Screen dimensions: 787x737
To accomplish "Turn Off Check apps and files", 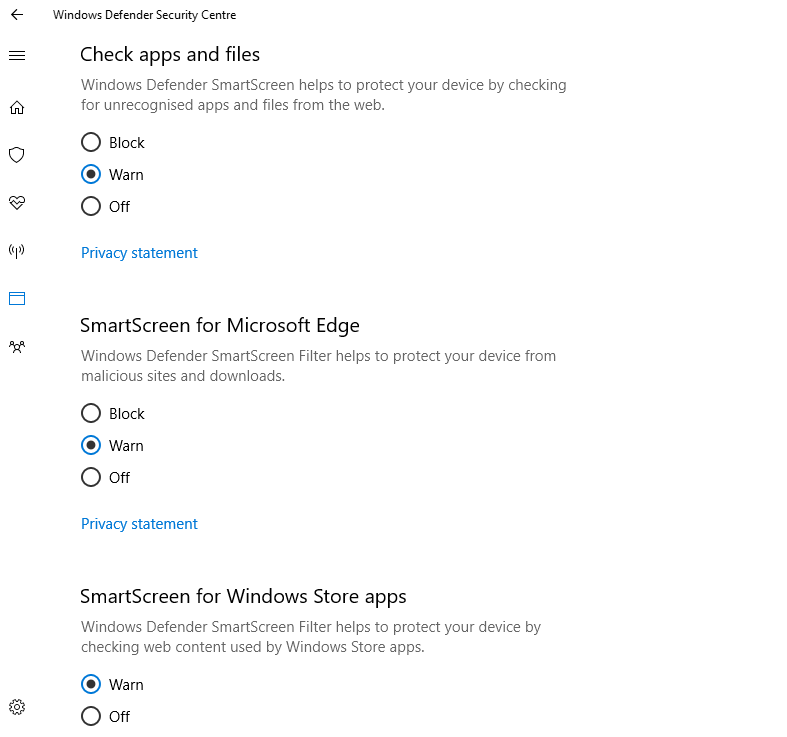I will (91, 207).
